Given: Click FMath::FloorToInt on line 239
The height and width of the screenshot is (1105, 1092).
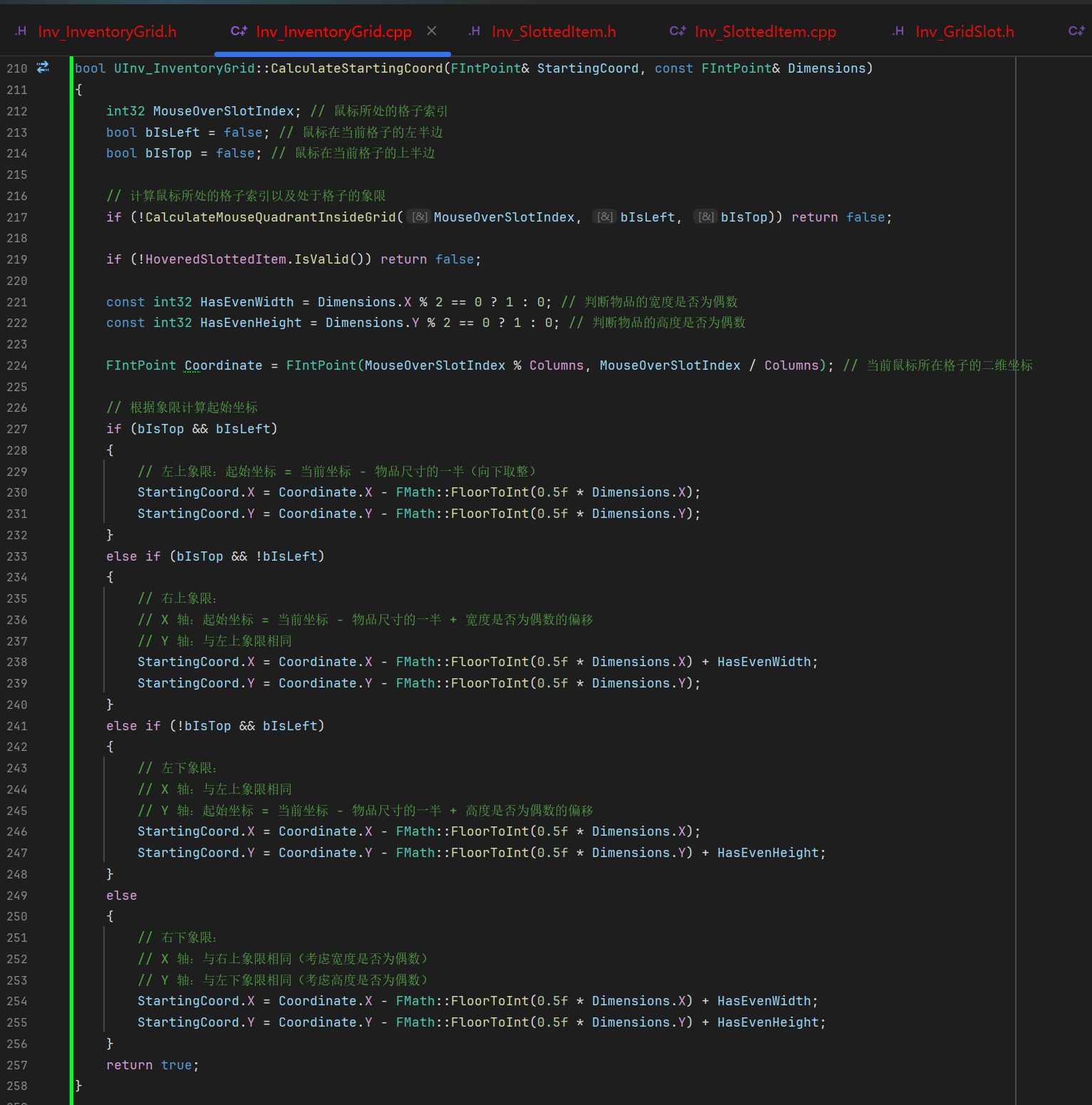Looking at the screenshot, I should pos(462,683).
